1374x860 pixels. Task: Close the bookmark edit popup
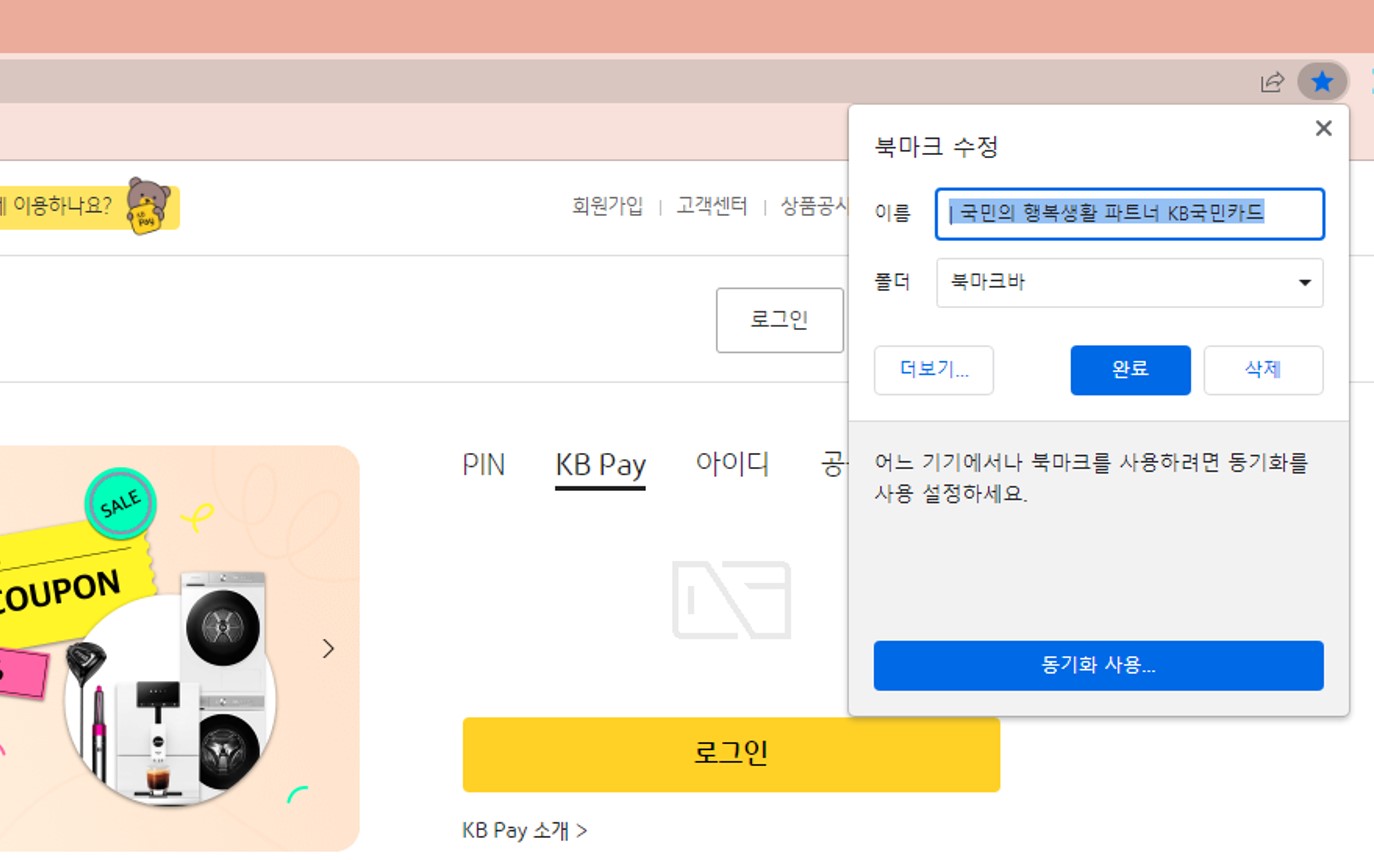click(1323, 128)
